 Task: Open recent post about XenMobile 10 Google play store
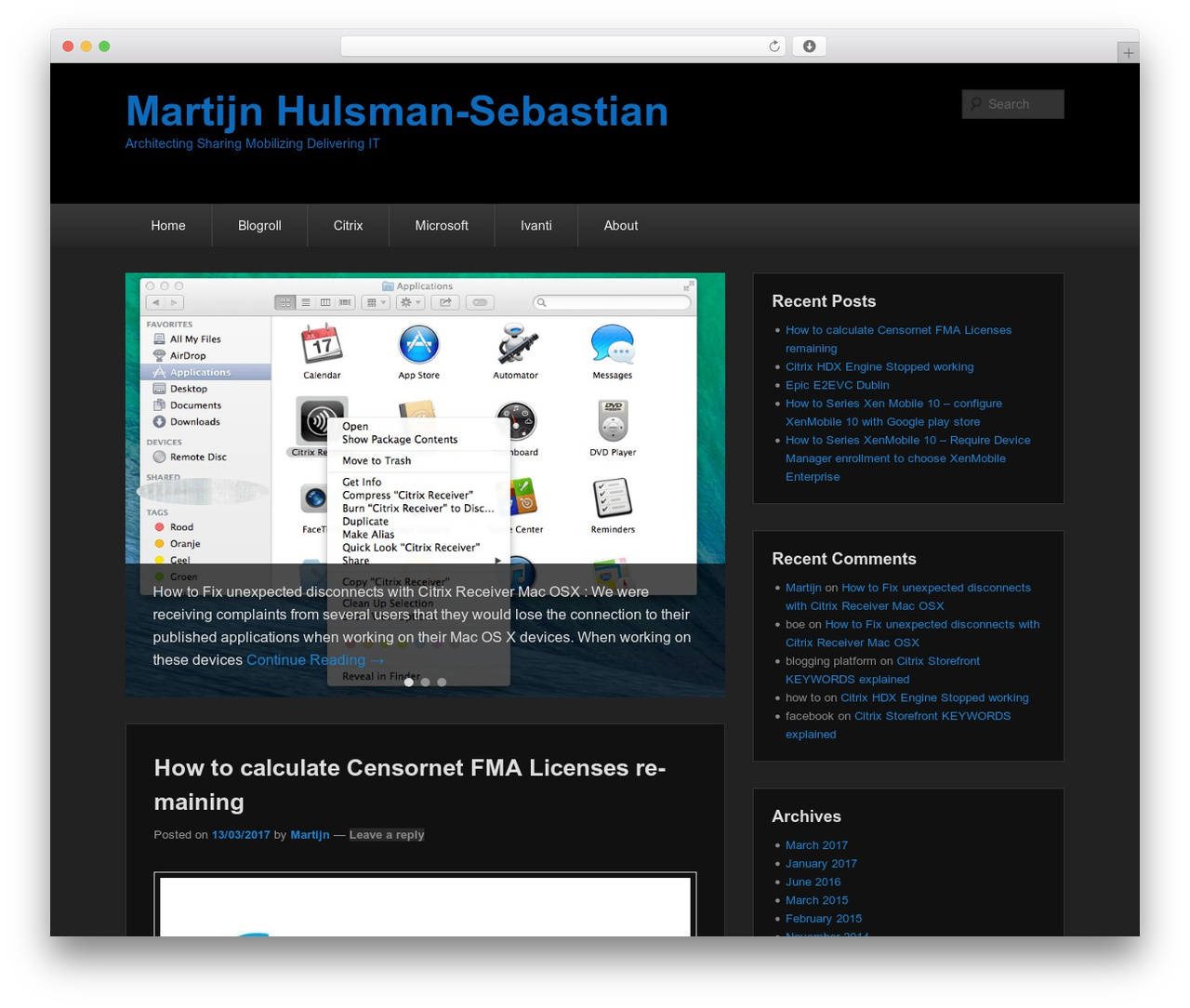[893, 412]
